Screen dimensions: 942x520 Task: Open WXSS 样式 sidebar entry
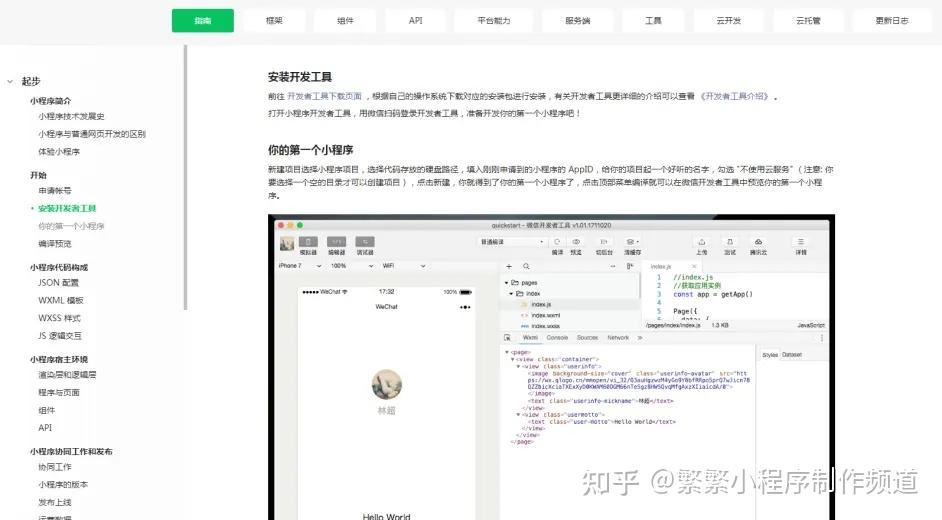click(x=59, y=318)
